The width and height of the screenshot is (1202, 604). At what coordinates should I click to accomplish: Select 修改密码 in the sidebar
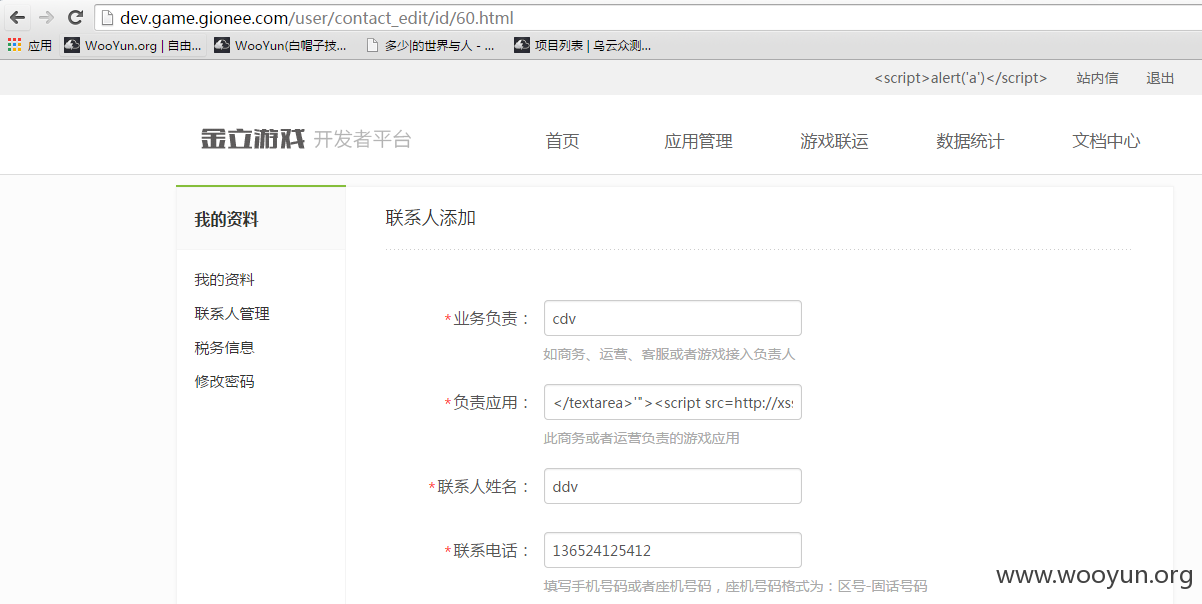[224, 382]
